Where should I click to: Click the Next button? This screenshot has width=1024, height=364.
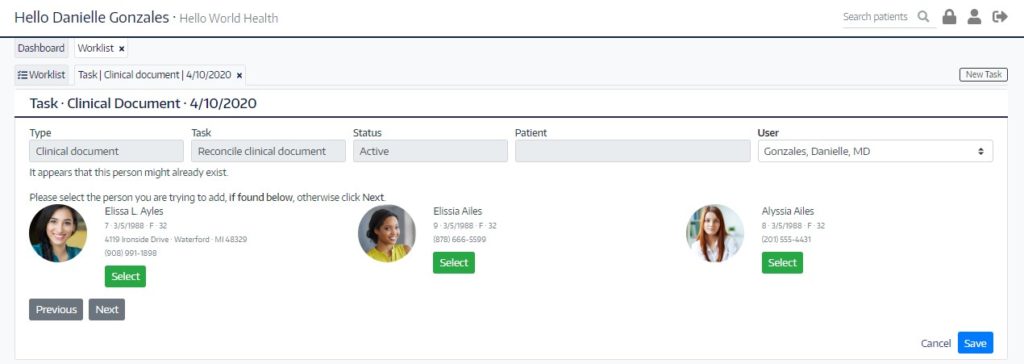pos(106,310)
